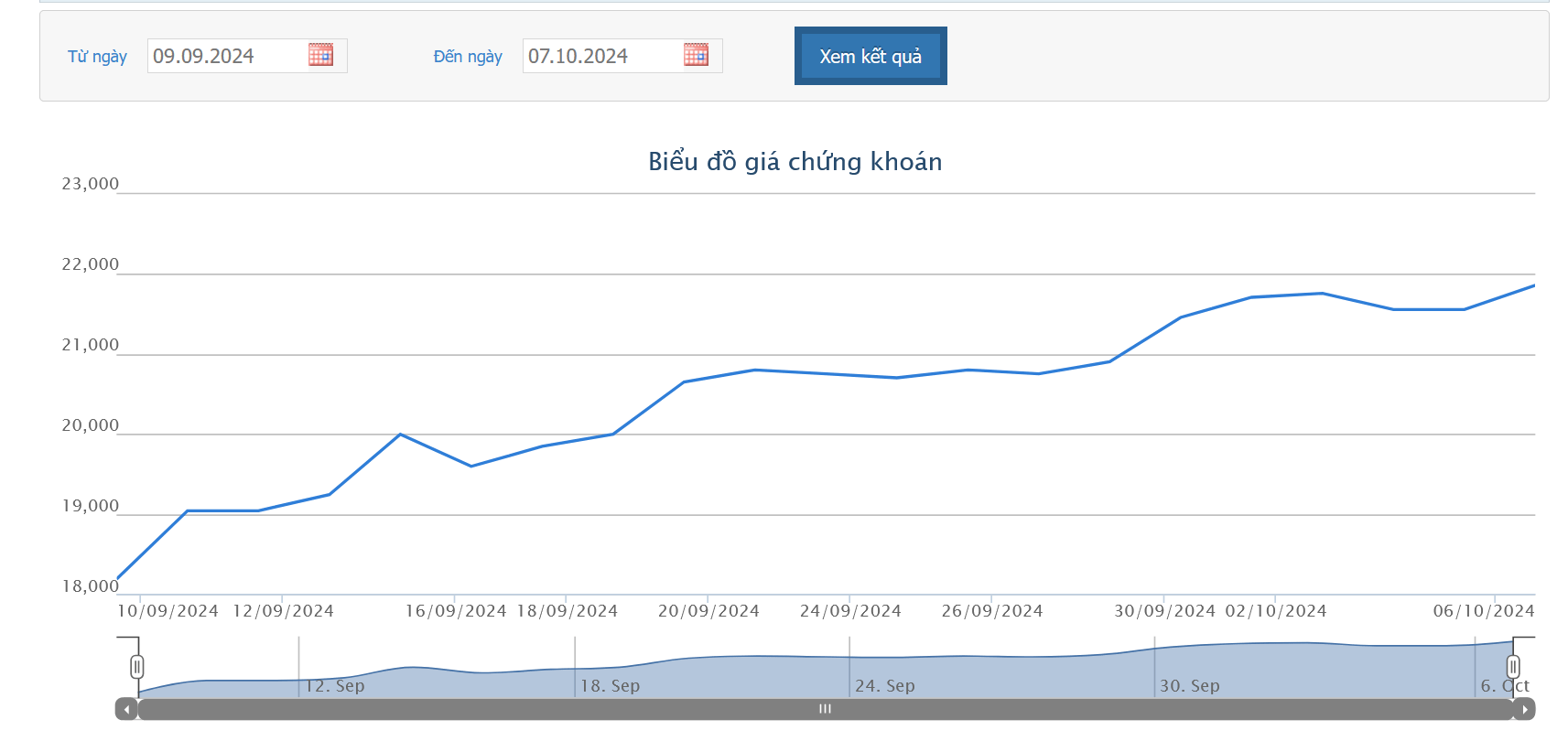The image size is (1568, 741).
Task: Click the 20/09/2024 x-axis label
Action: (708, 611)
